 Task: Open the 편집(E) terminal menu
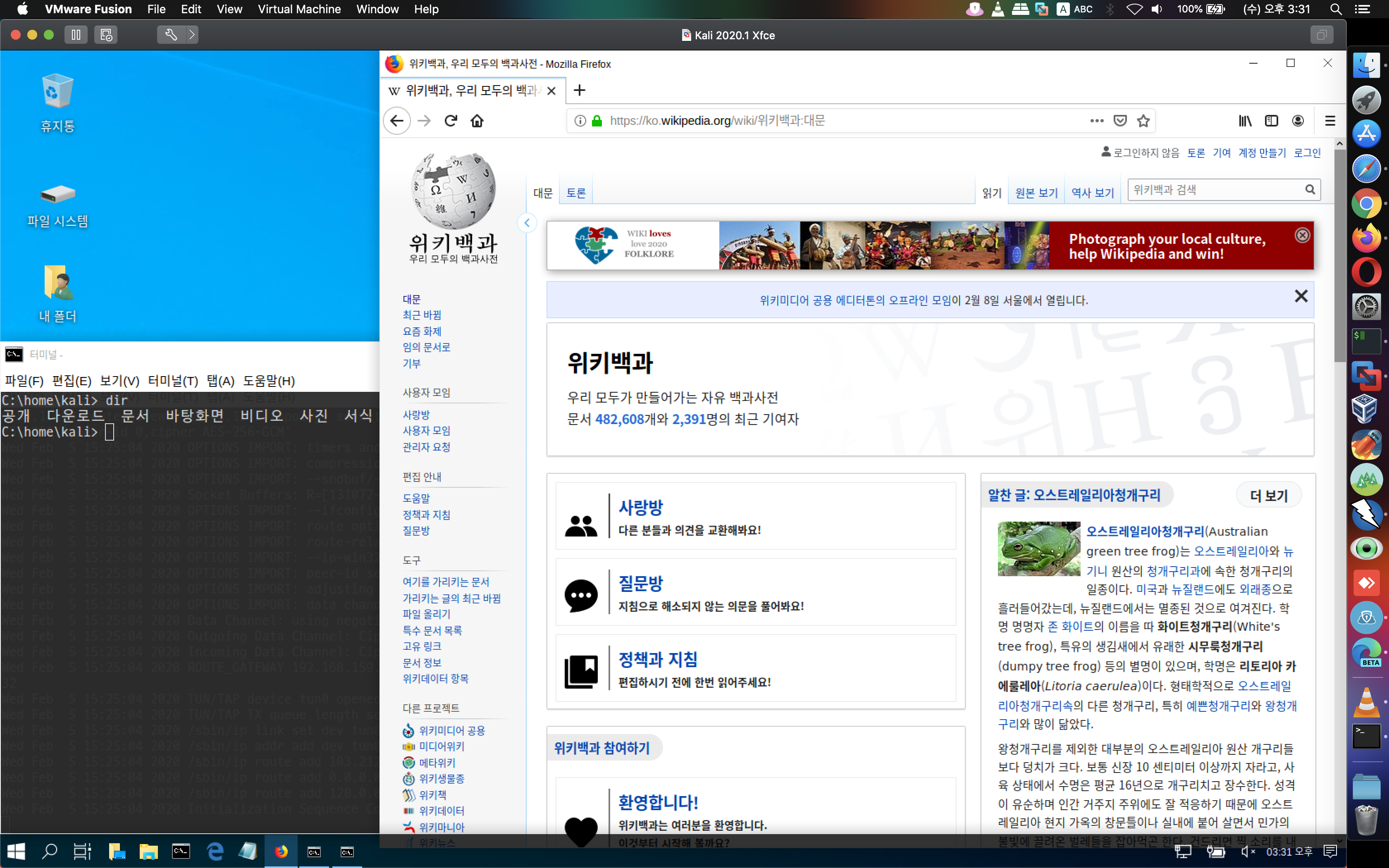[72, 381]
